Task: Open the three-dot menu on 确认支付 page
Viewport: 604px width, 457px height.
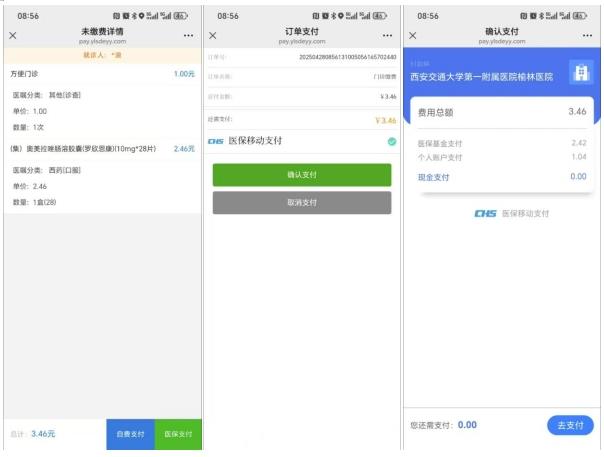Action: tap(588, 36)
